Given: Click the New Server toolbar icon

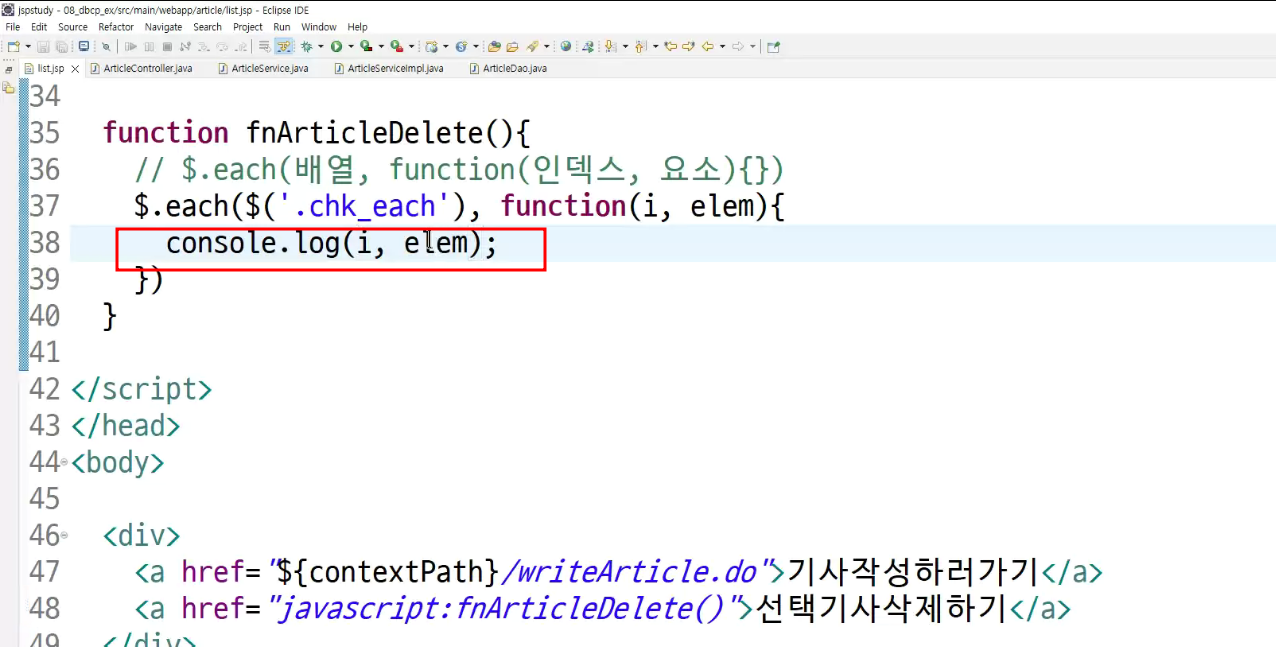Looking at the screenshot, I should 431,46.
